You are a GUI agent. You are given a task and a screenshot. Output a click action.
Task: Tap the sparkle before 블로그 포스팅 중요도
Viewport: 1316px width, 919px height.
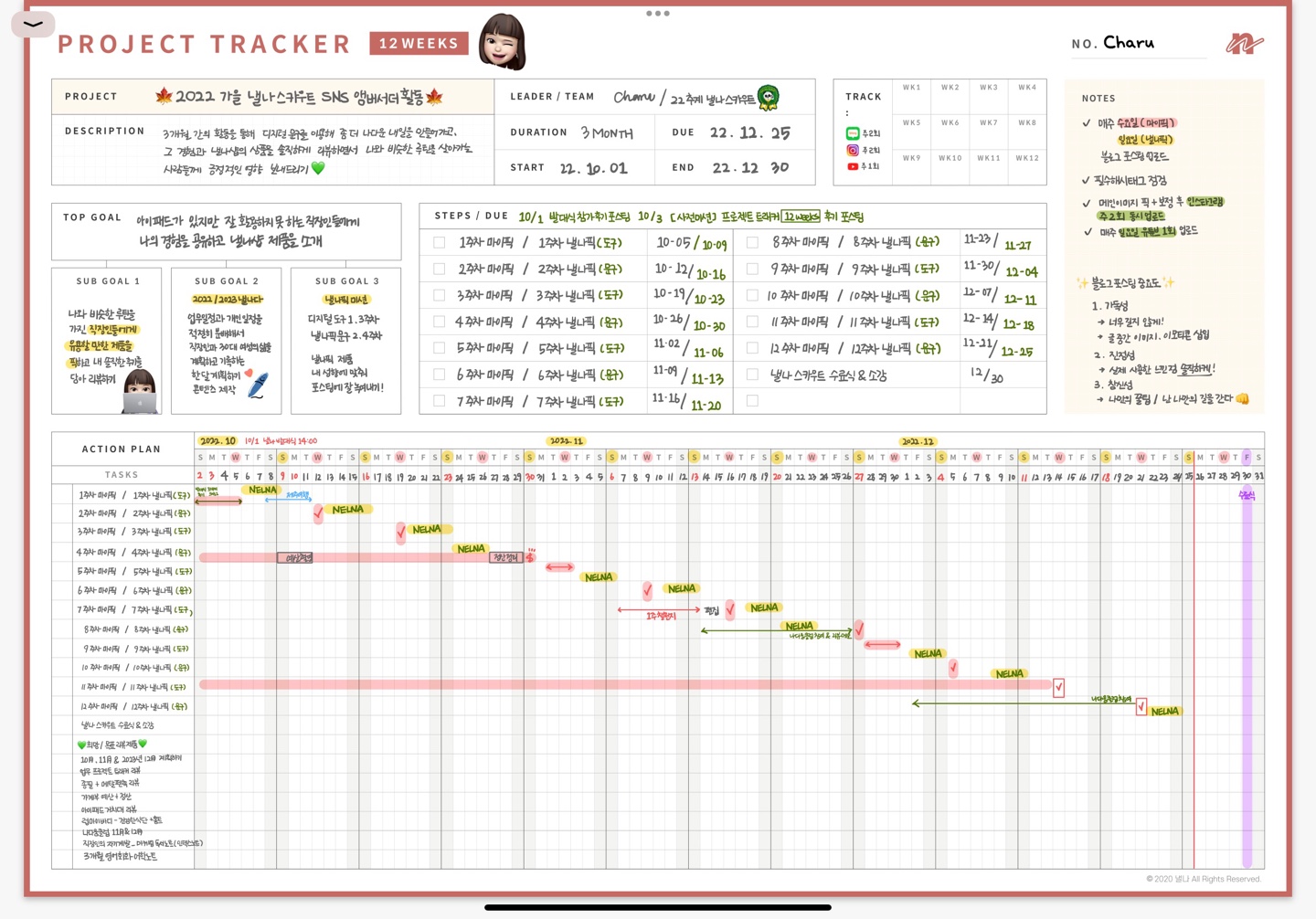point(1082,283)
